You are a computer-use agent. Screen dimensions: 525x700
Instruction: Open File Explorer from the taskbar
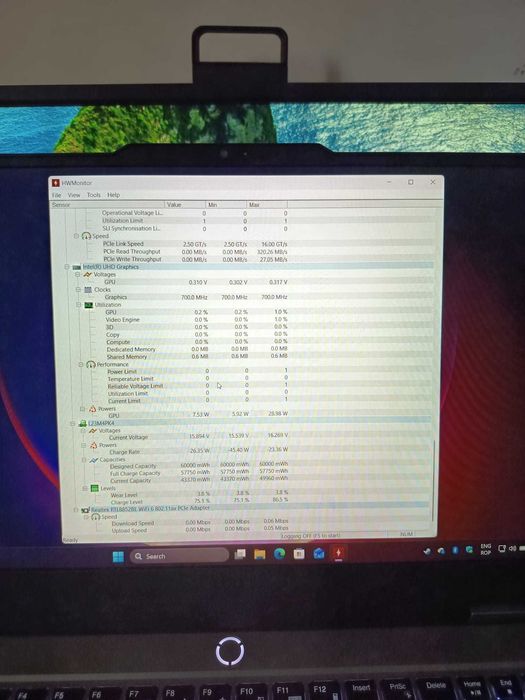click(x=260, y=554)
